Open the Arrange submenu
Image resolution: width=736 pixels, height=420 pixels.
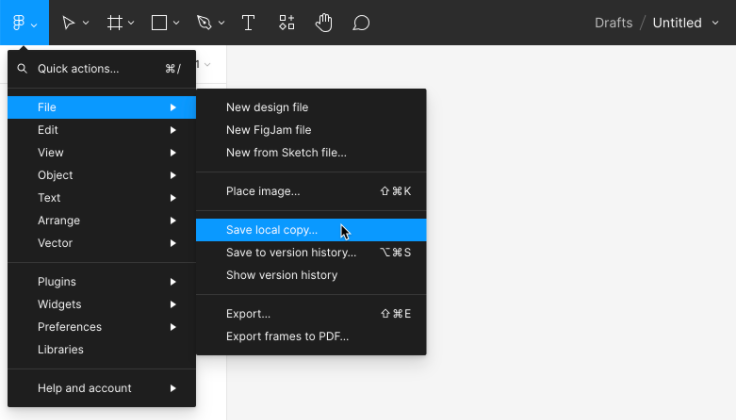click(x=102, y=221)
